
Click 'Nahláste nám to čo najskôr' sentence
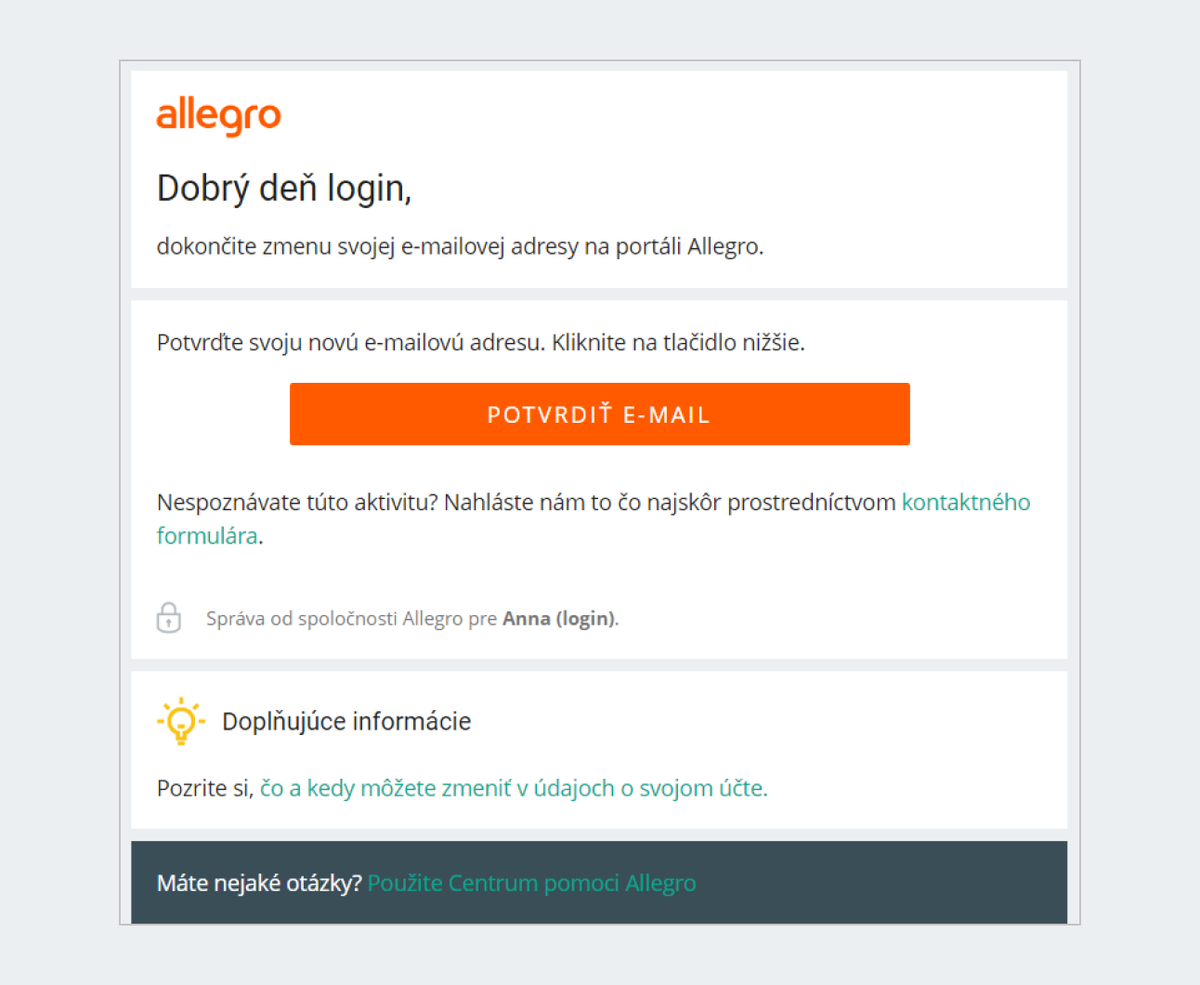[x=583, y=502]
